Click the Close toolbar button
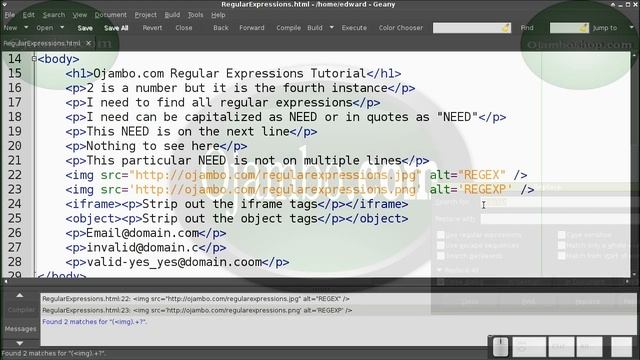Image resolution: width=640 pixels, height=360 pixels. [x=184, y=28]
